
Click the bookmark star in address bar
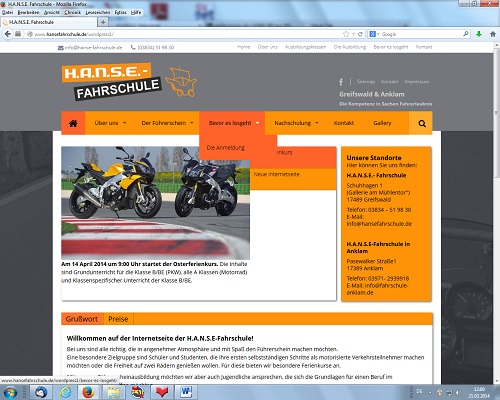(x=346, y=34)
